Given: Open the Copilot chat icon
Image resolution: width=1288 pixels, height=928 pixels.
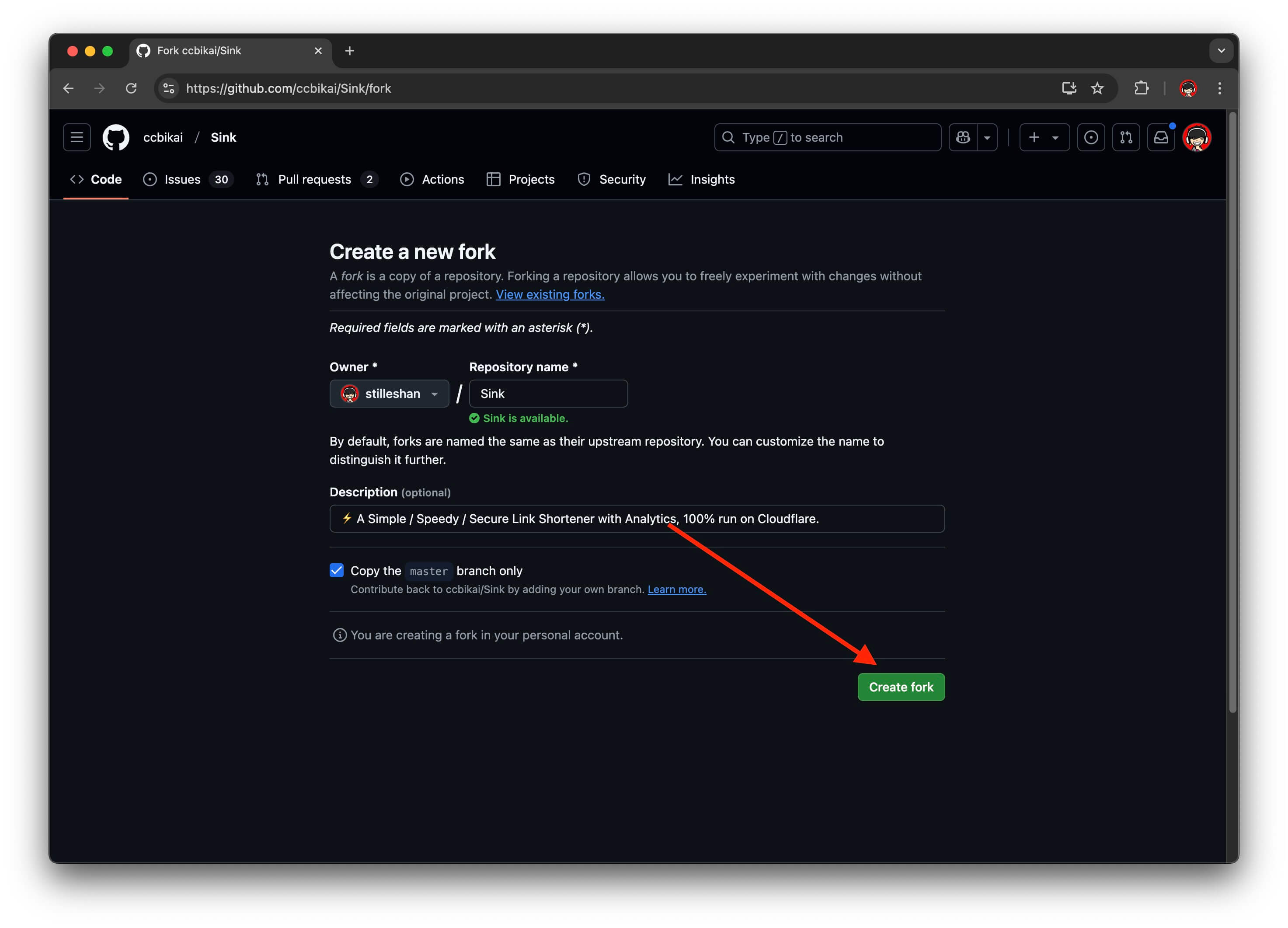Looking at the screenshot, I should click(x=963, y=137).
